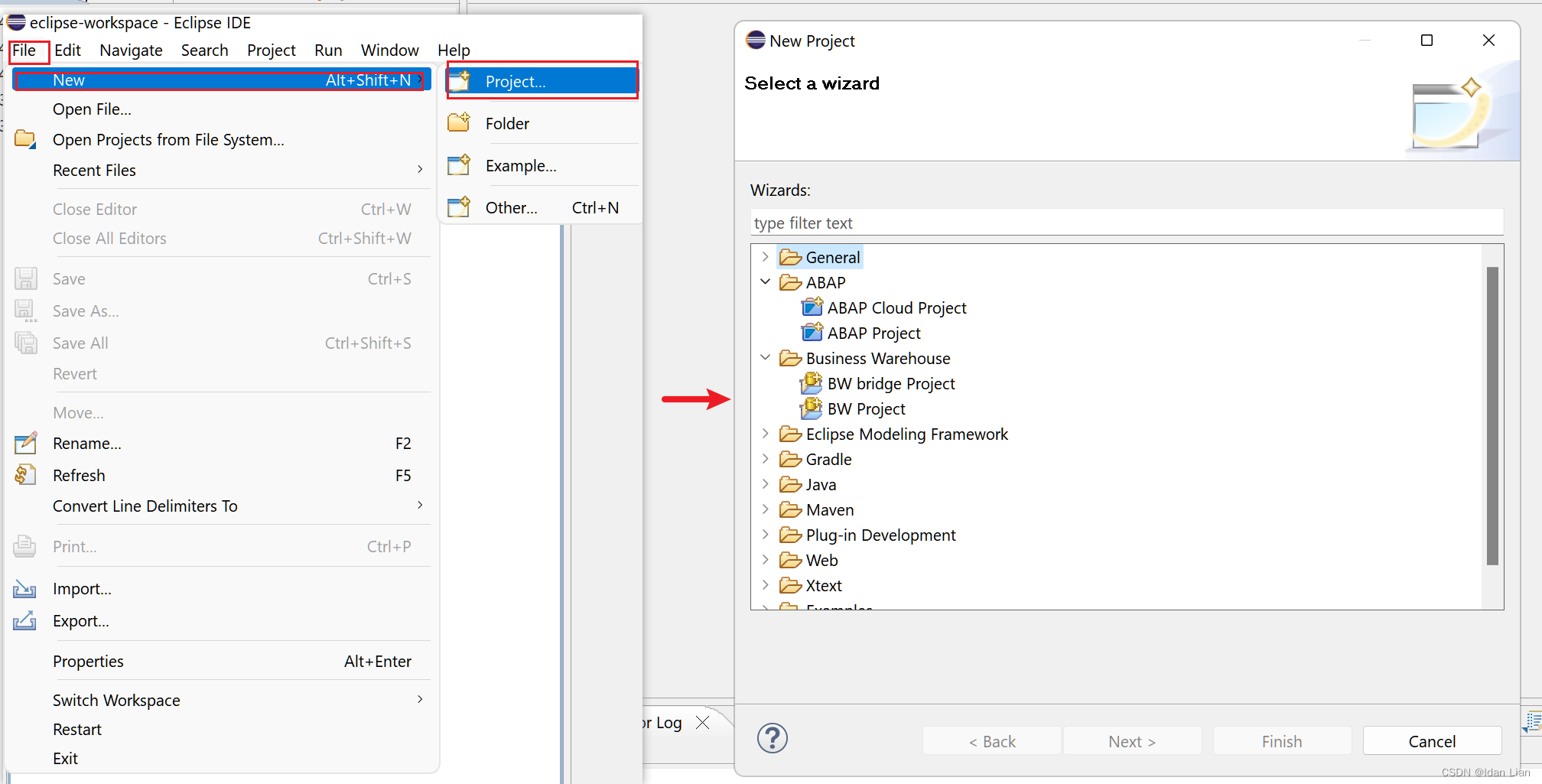Click the wizard filter text field
Screen dimensions: 1542x784
pyautogui.click(x=1127, y=223)
